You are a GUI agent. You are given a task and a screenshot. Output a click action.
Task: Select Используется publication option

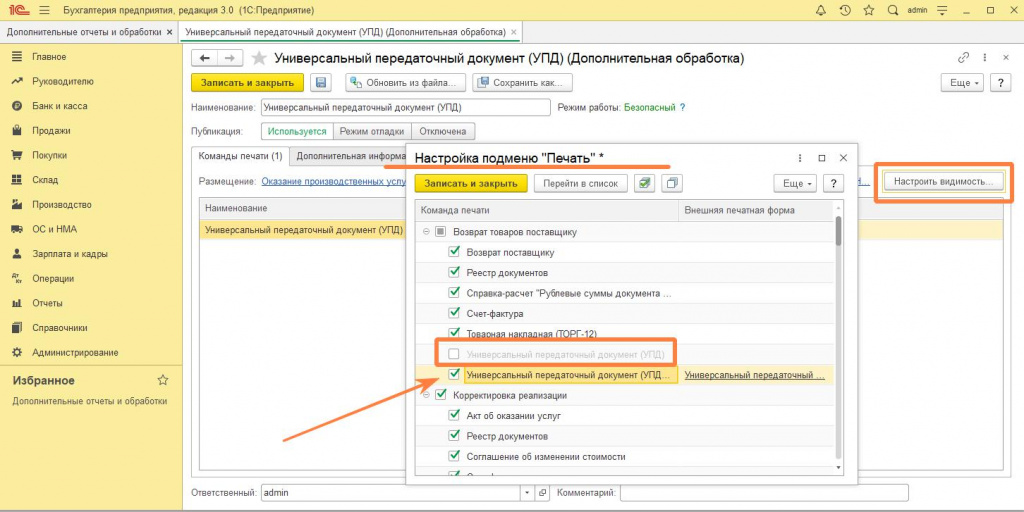click(x=297, y=131)
